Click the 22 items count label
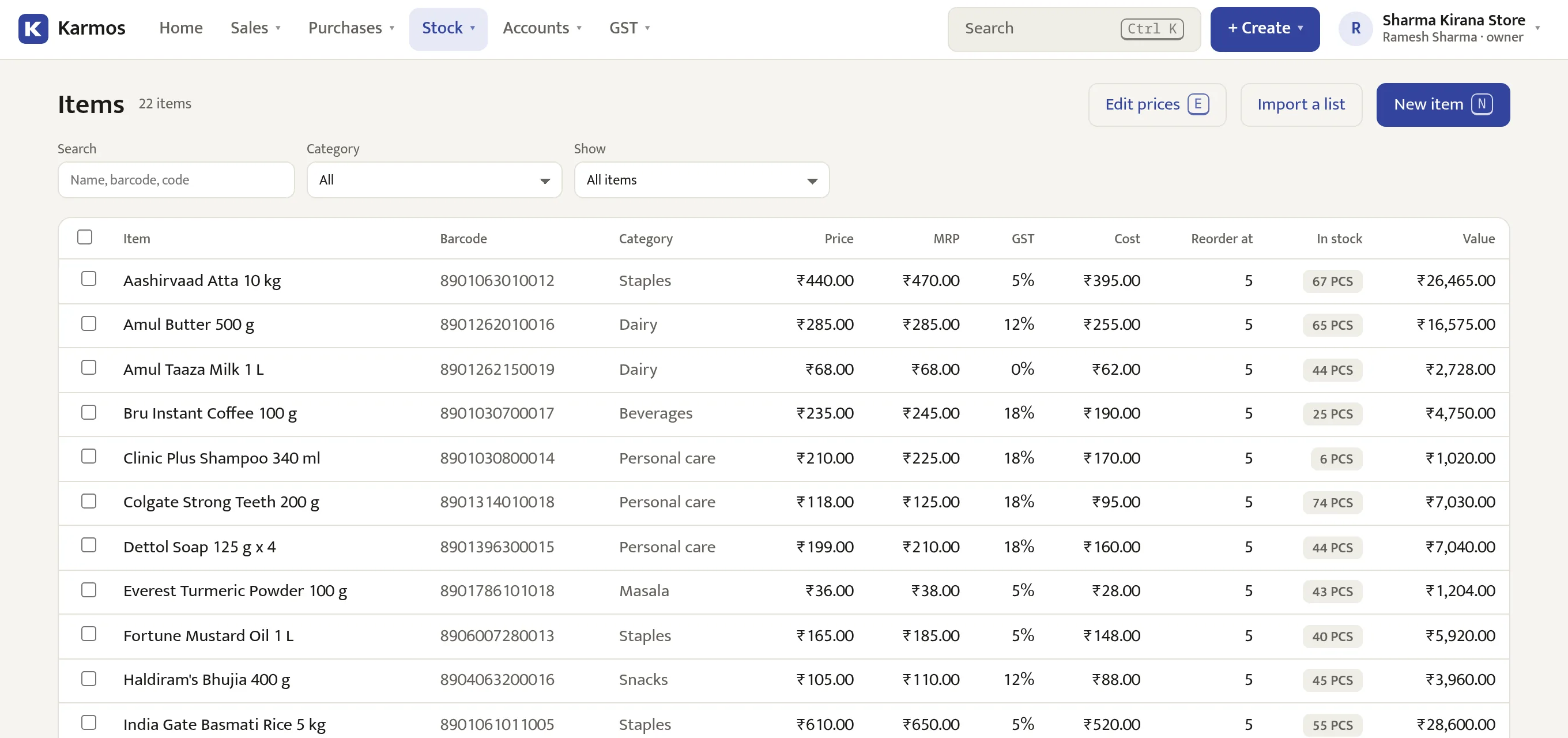This screenshot has height=738, width=1568. [164, 104]
